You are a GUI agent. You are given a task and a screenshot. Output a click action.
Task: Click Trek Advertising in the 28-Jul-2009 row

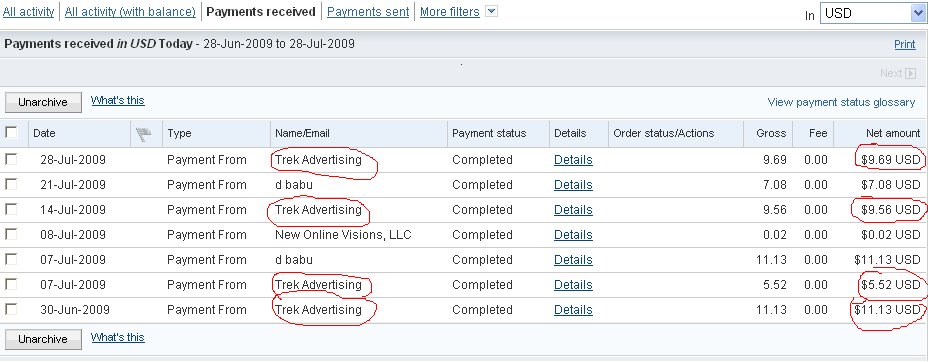tap(318, 160)
